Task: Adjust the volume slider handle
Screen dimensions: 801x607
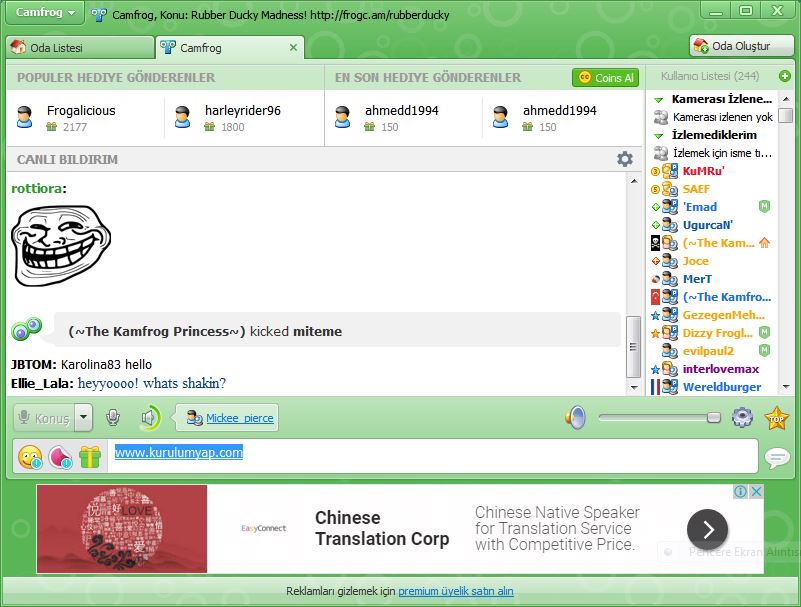Action: pyautogui.click(x=714, y=417)
